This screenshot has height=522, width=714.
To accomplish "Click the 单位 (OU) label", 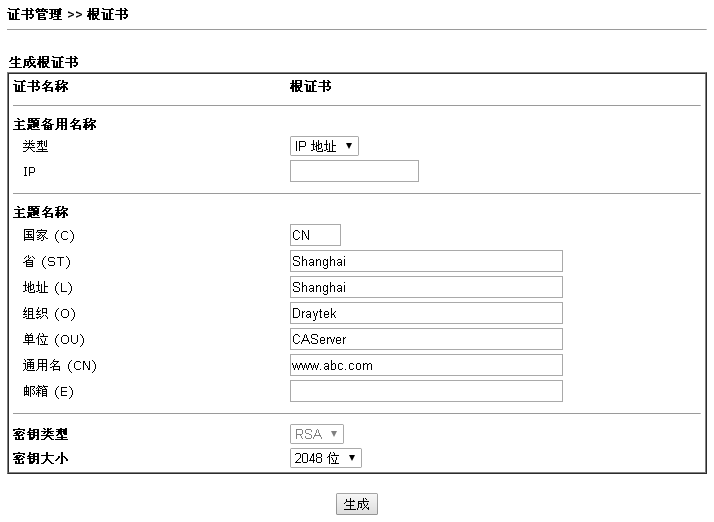I will click(54, 339).
